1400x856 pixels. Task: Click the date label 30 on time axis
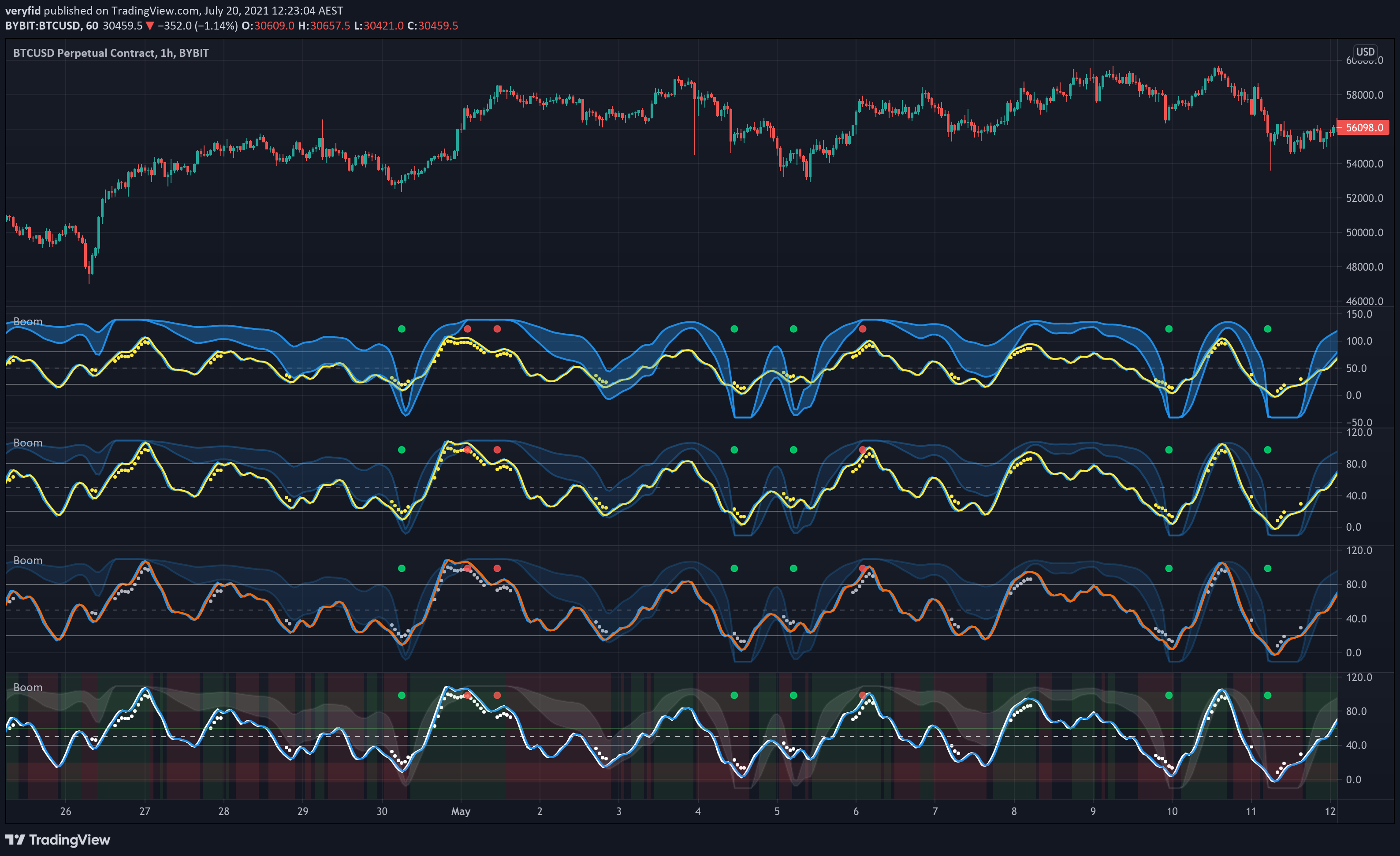coord(382,811)
